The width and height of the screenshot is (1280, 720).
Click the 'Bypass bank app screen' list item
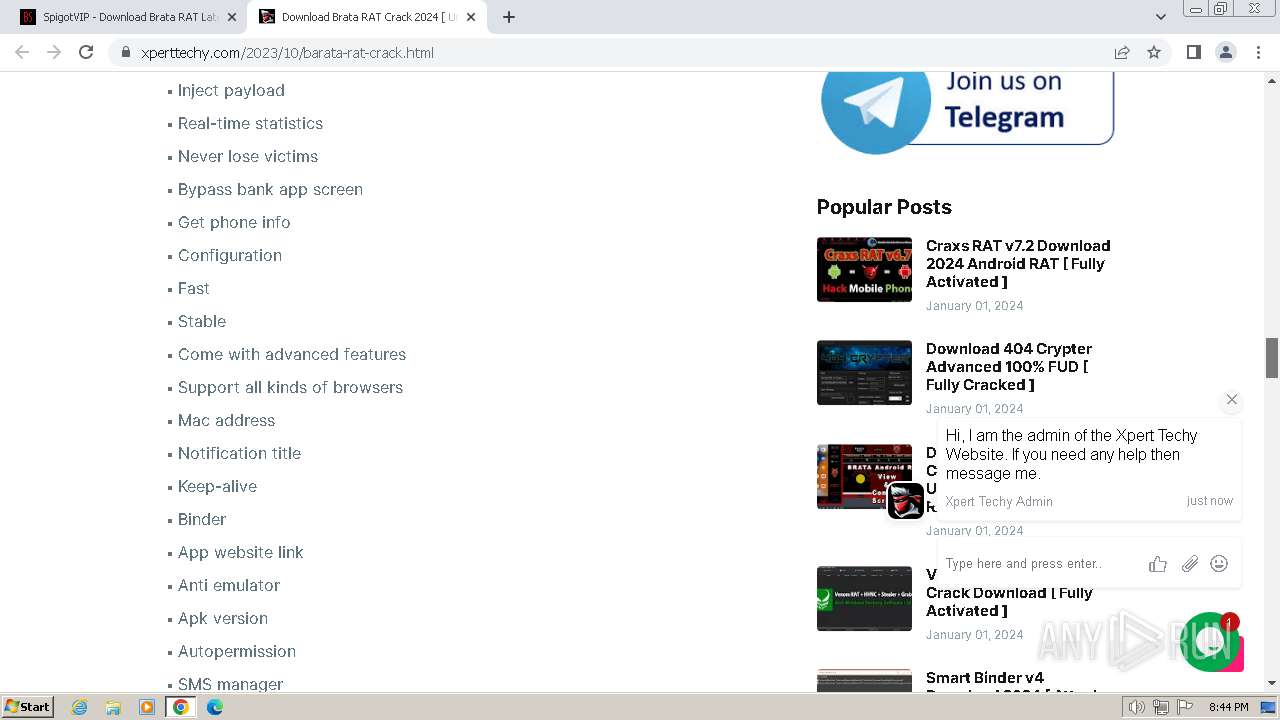point(270,189)
